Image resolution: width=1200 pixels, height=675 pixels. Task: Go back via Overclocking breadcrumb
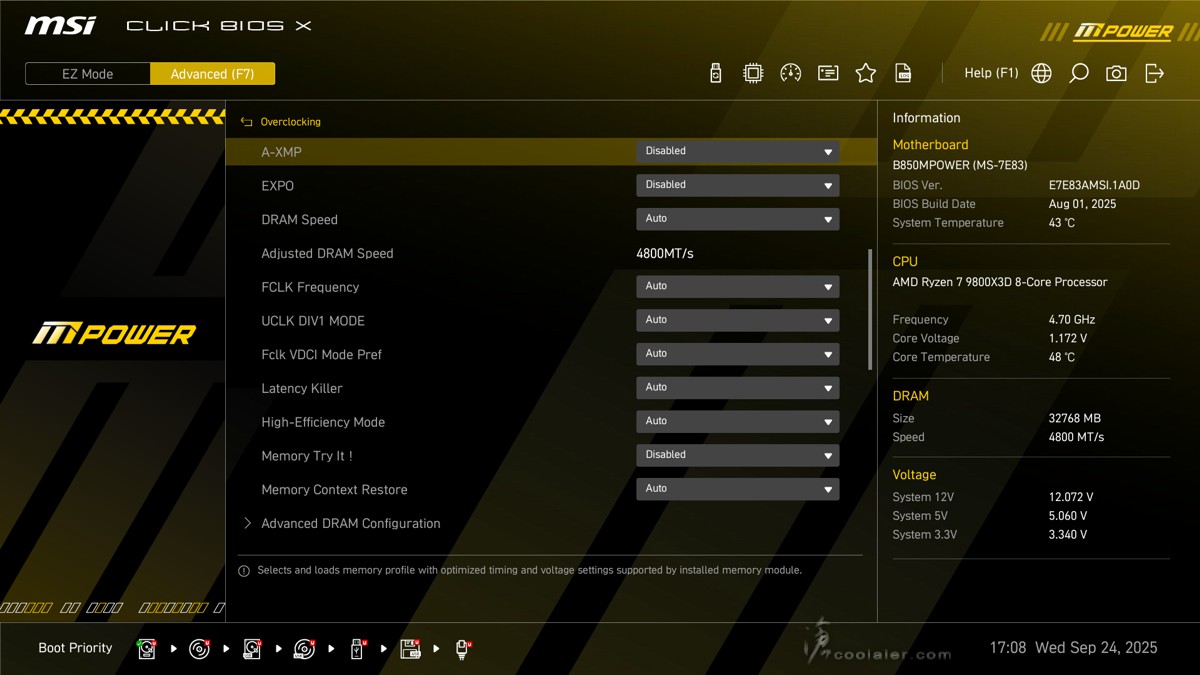290,122
